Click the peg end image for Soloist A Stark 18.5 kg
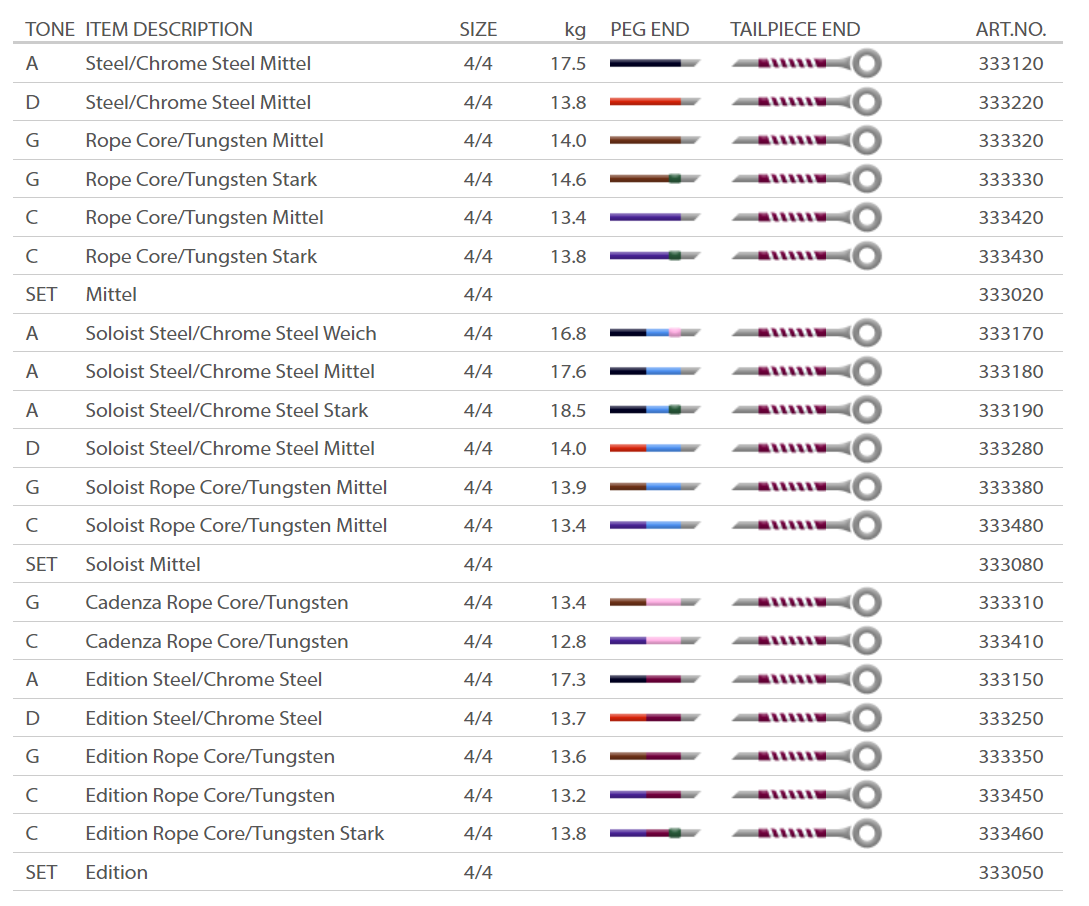This screenshot has width=1089, height=906. tap(654, 410)
